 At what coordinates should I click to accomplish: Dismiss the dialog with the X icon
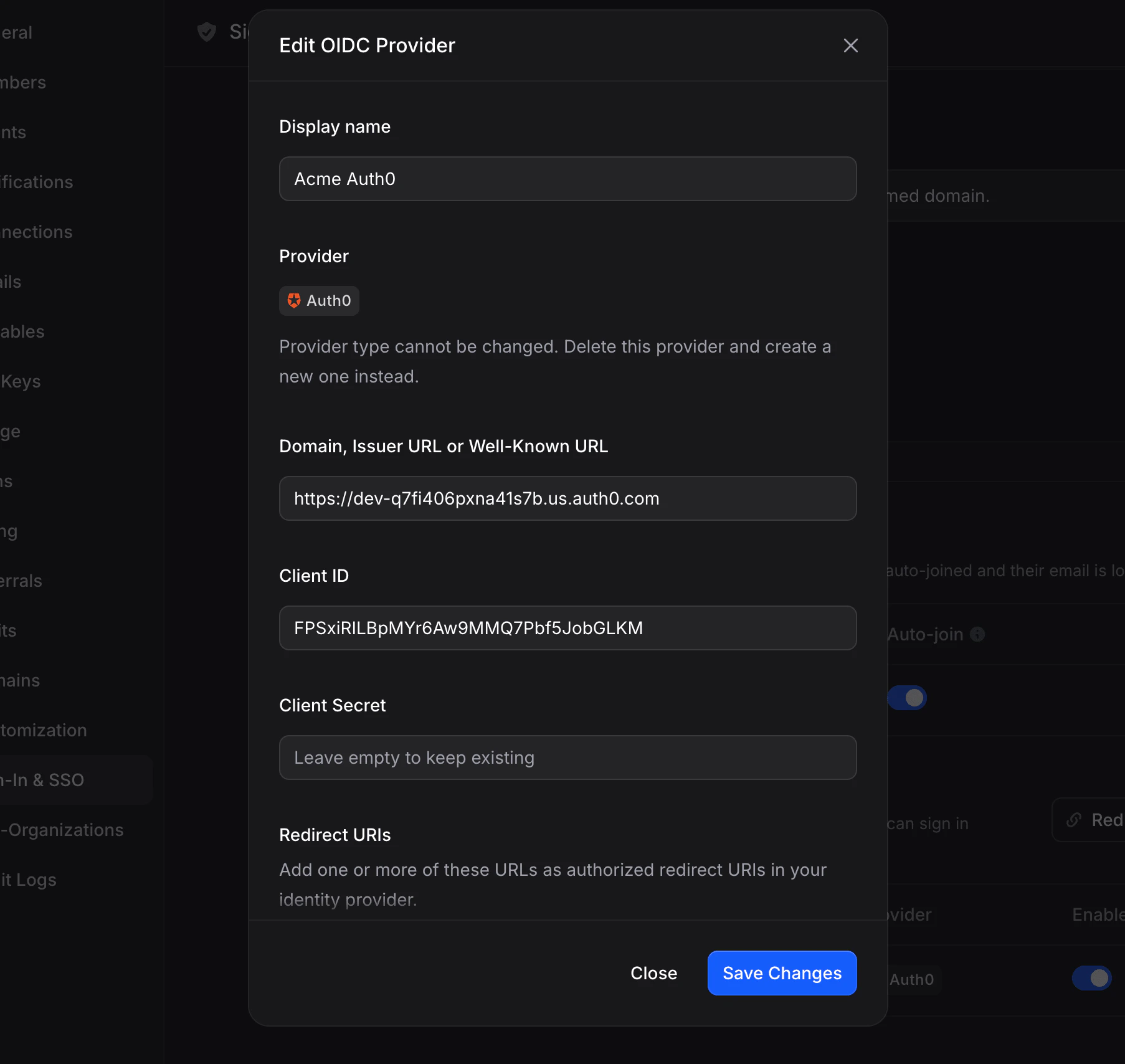(850, 45)
